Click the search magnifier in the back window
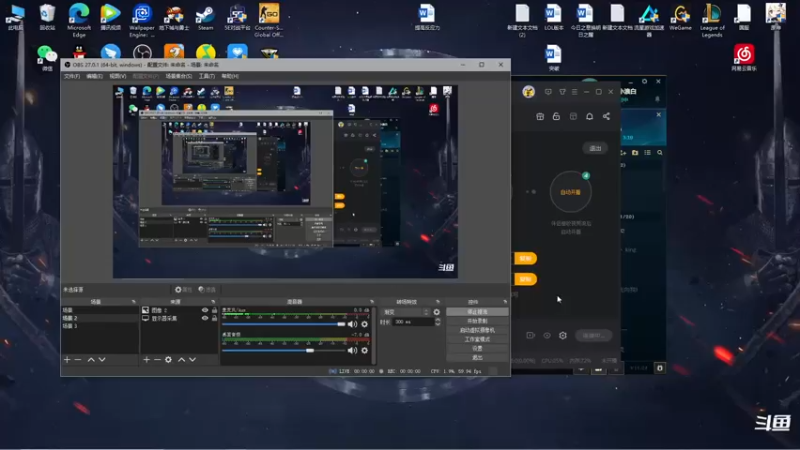Viewport: 800px width, 450px height. [x=660, y=153]
